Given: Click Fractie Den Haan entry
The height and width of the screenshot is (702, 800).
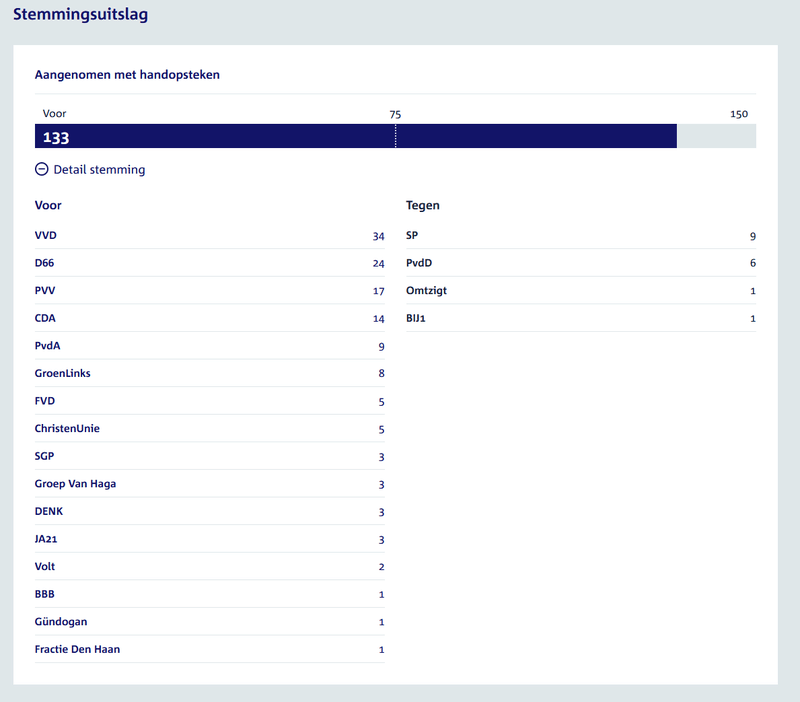Looking at the screenshot, I should pos(77,649).
